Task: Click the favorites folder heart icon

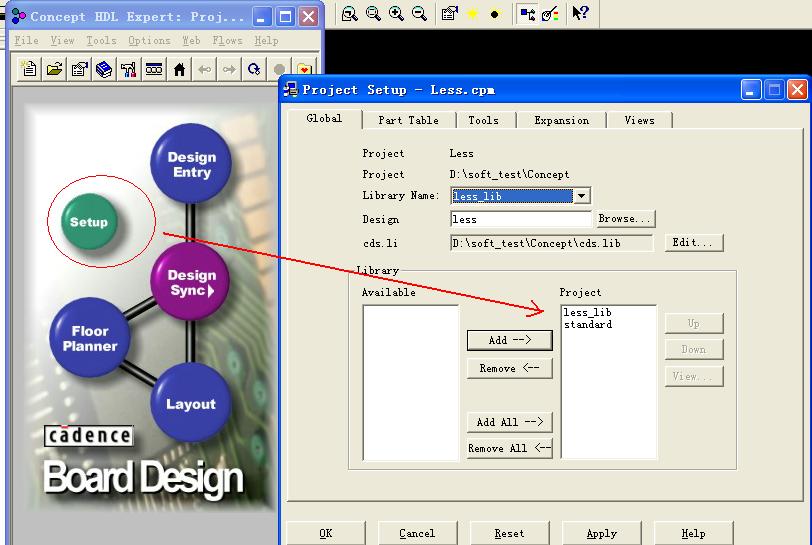Action: (304, 69)
